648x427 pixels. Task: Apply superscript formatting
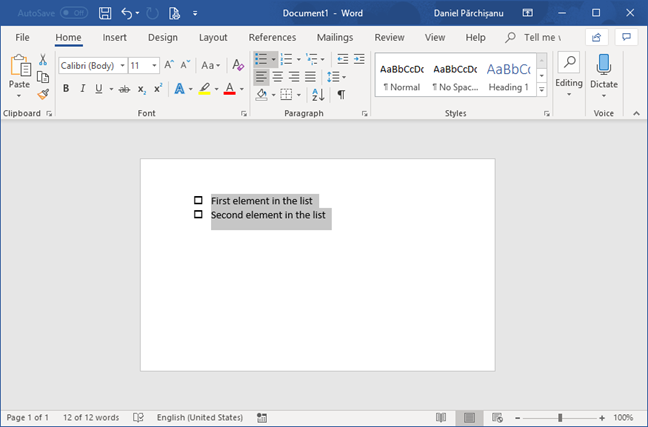tap(158, 89)
